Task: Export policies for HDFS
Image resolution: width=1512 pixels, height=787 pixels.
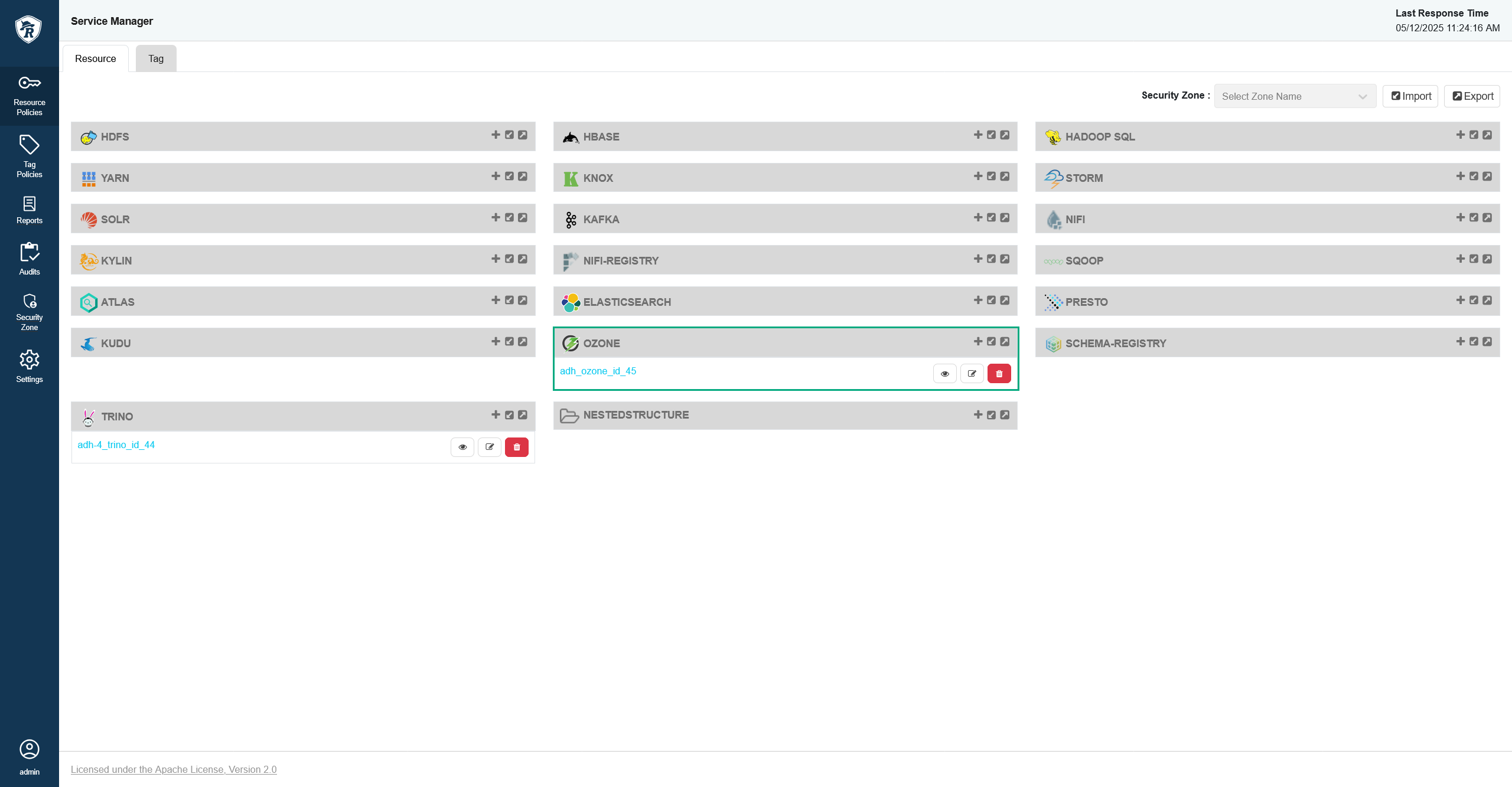Action: [x=523, y=135]
